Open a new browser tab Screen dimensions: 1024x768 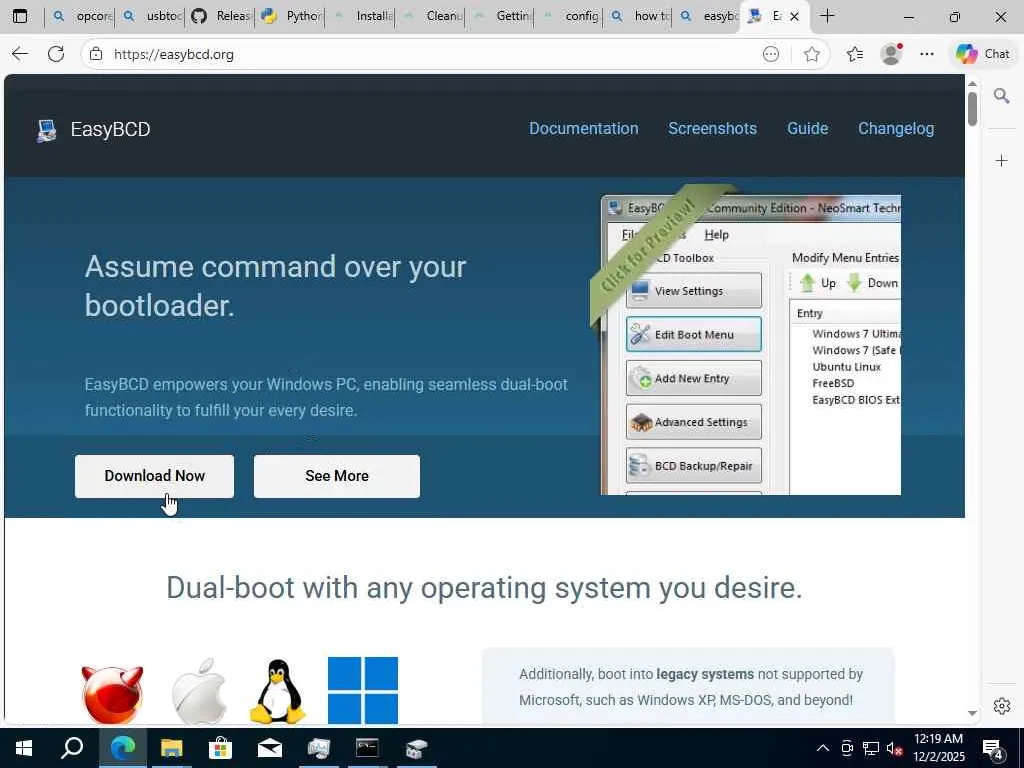827,16
